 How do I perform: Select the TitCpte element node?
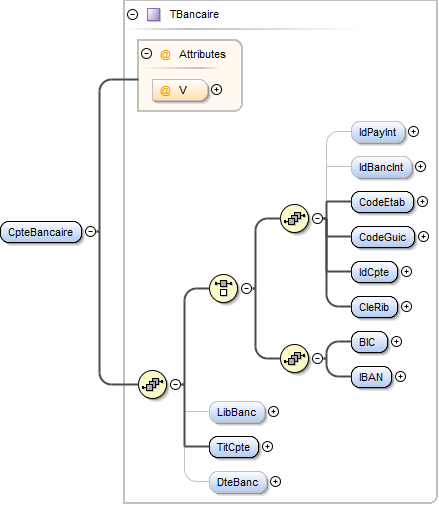coord(234,447)
